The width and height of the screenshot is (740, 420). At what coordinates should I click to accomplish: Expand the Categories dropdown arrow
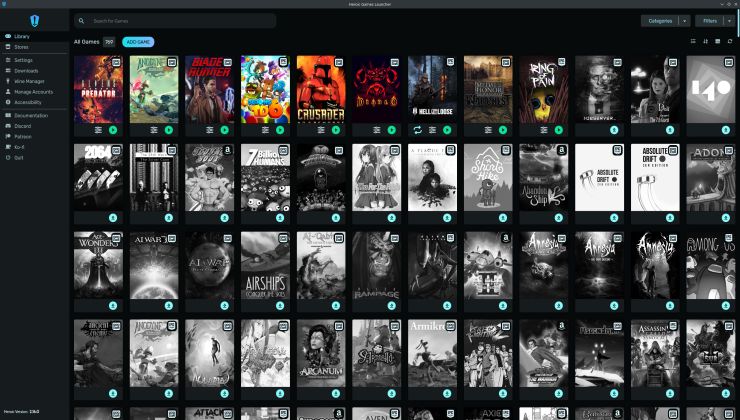(x=684, y=20)
